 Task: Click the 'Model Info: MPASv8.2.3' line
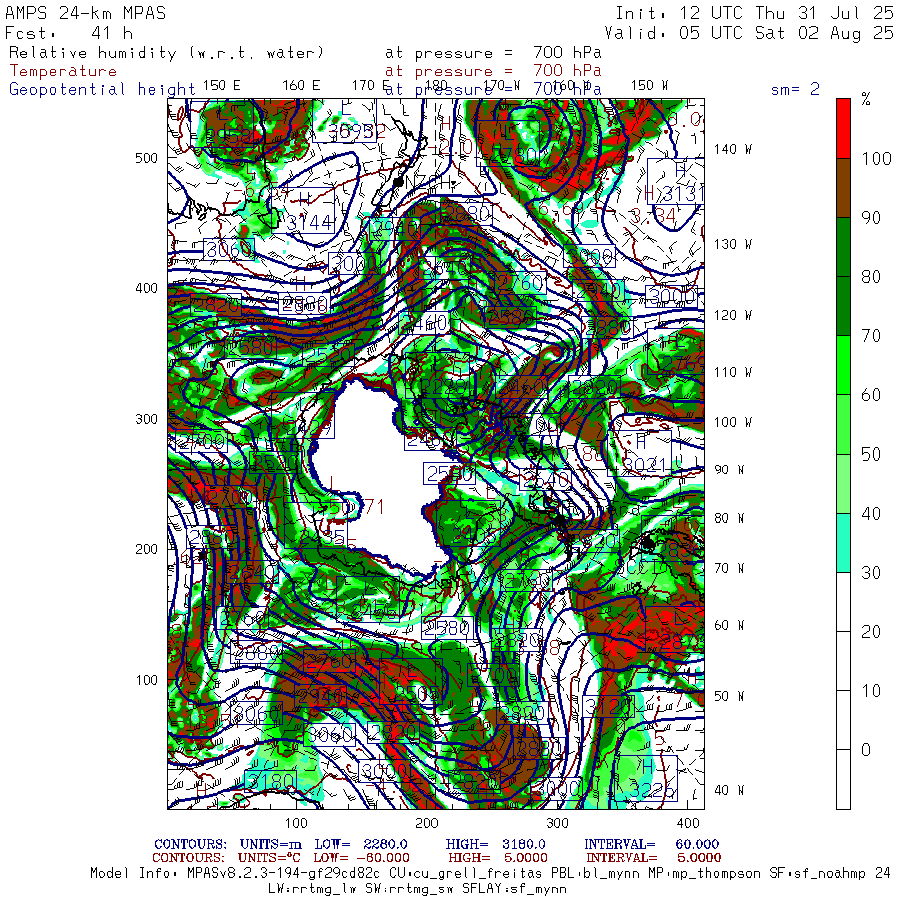[491, 874]
